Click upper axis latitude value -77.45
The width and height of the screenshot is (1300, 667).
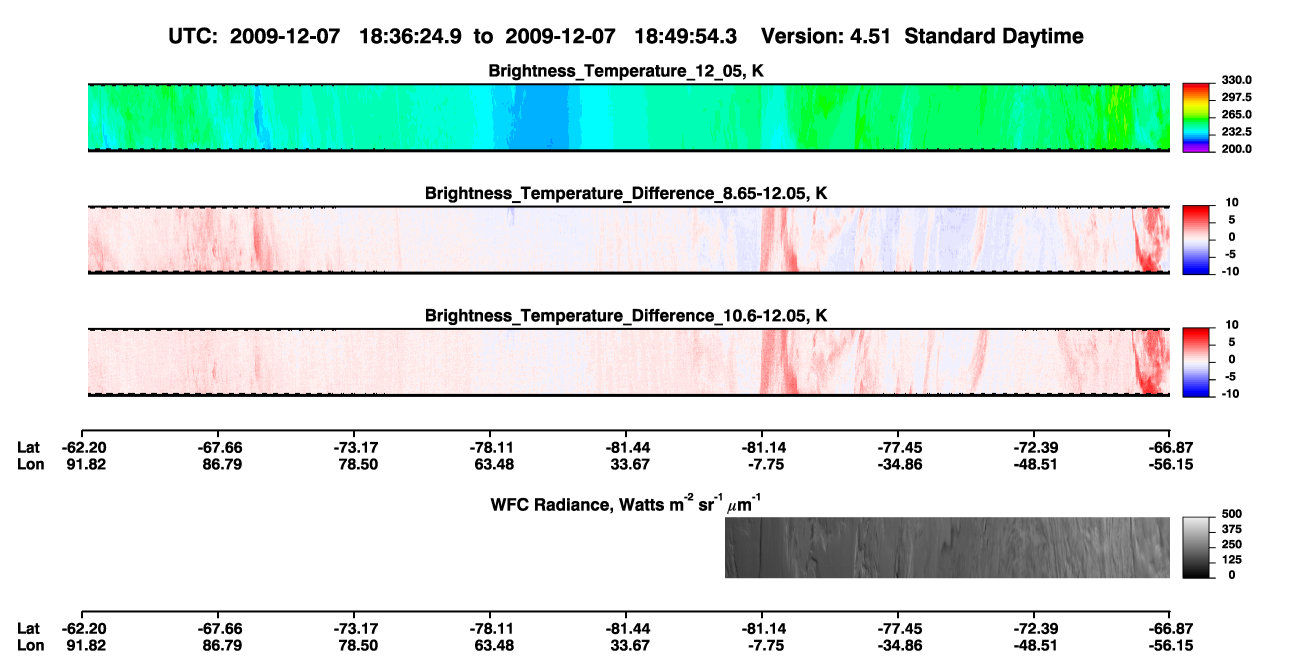(x=898, y=447)
